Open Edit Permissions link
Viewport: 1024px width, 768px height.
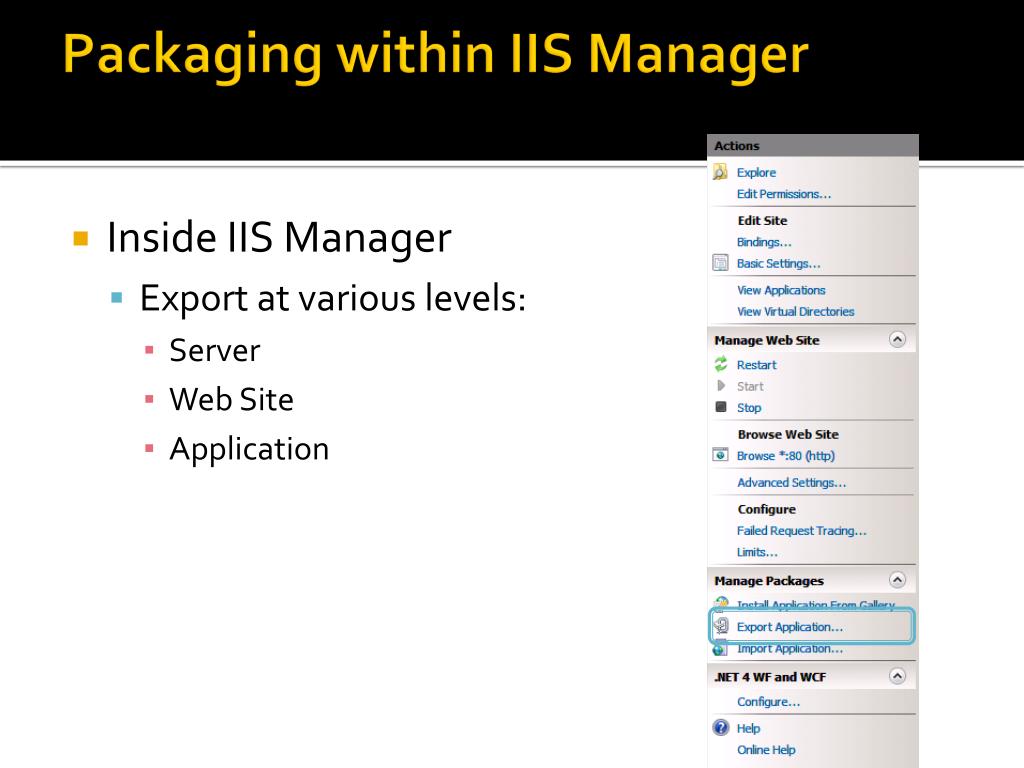click(784, 194)
